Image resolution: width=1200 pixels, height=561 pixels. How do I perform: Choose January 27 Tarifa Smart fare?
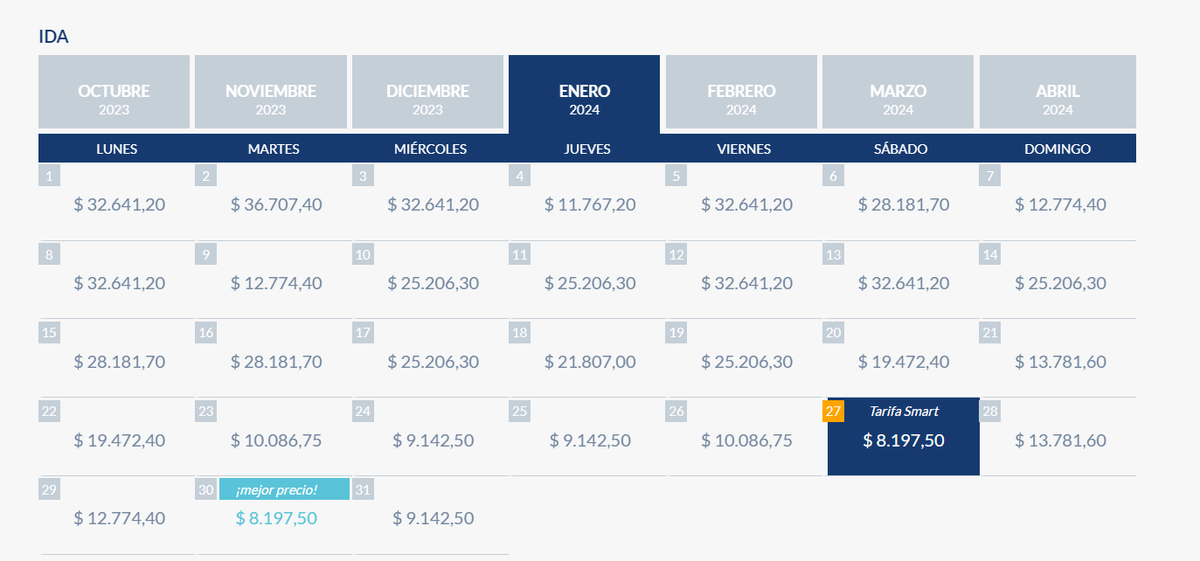coord(903,440)
